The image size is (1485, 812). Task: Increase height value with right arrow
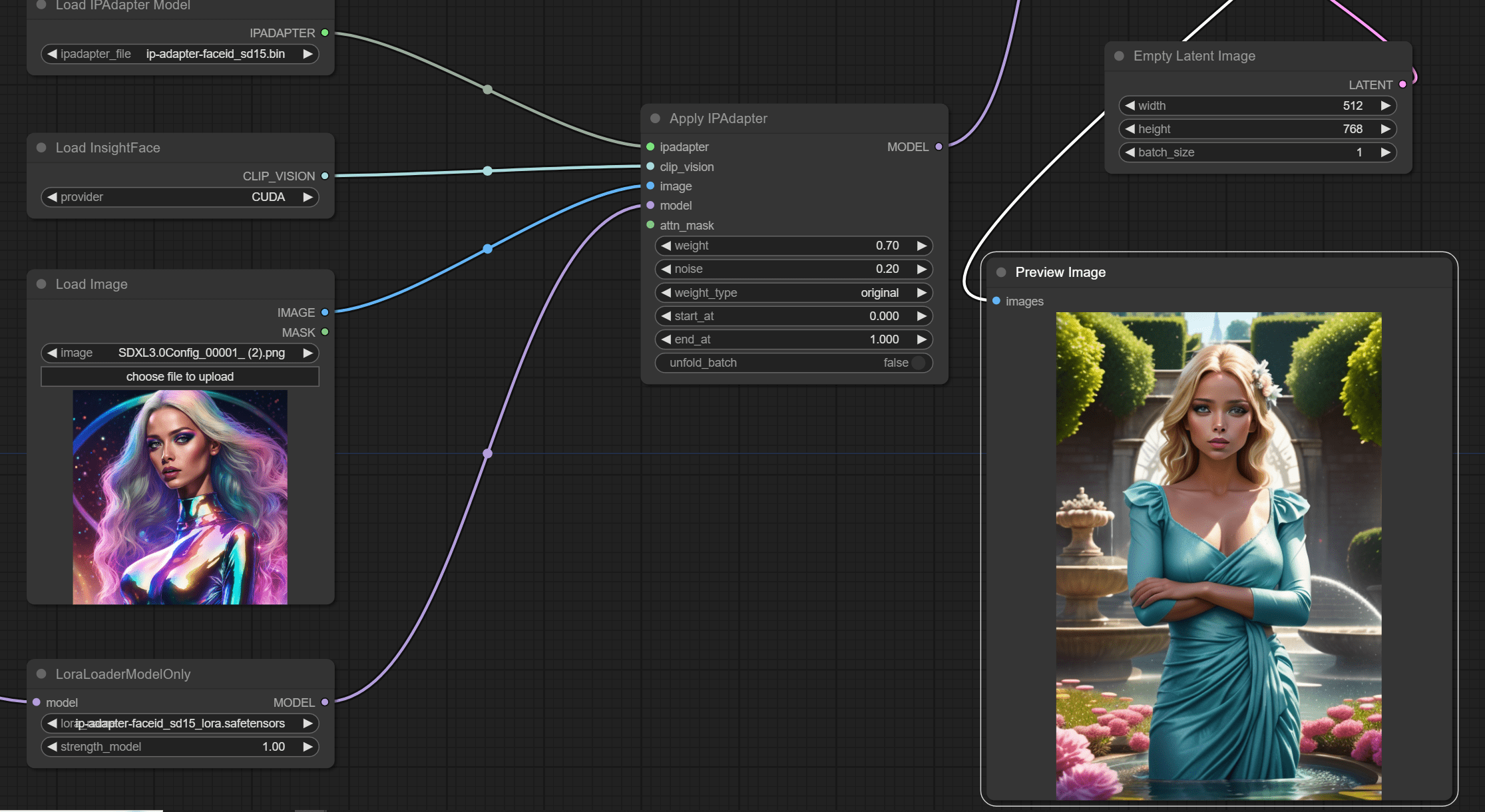(1385, 129)
